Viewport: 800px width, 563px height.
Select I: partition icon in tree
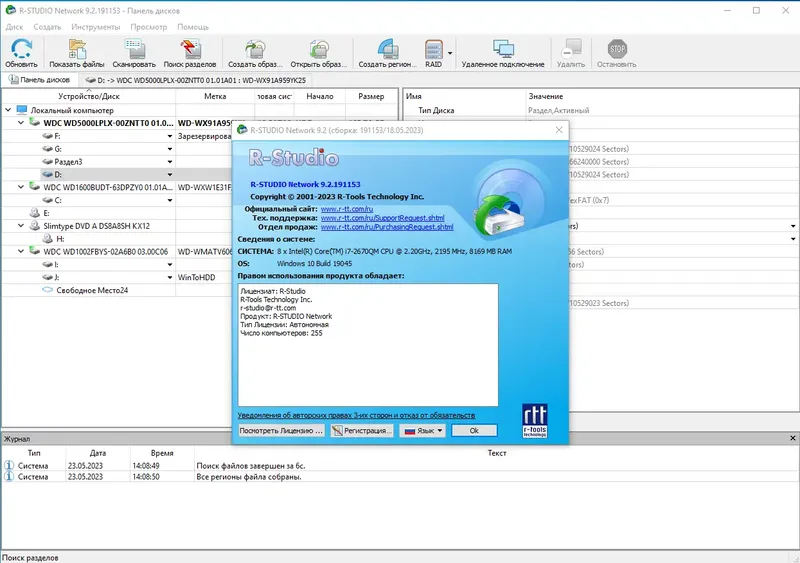tap(47, 264)
